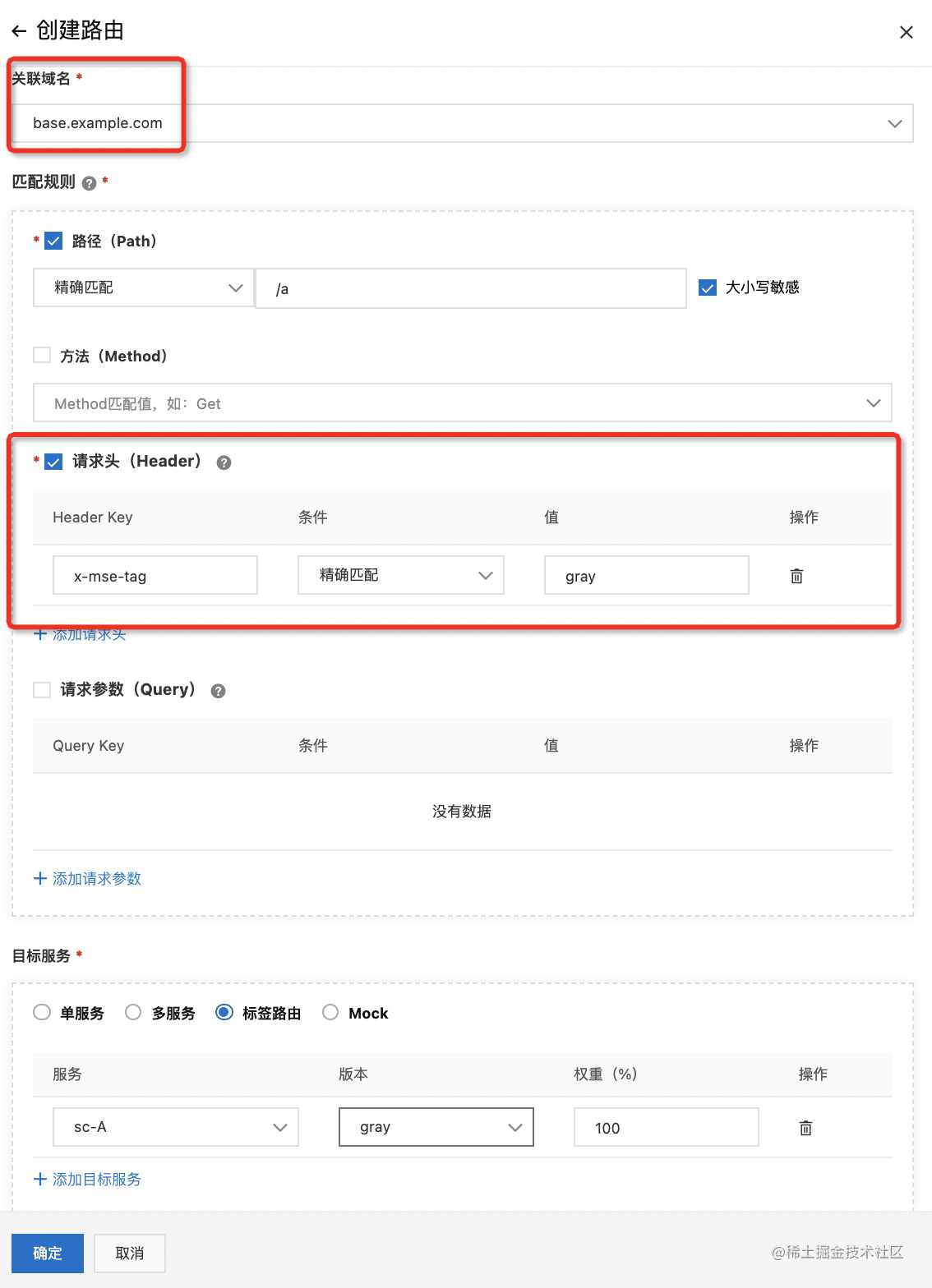Click the 取消 cancel button
The image size is (932, 1288).
pyautogui.click(x=130, y=1253)
